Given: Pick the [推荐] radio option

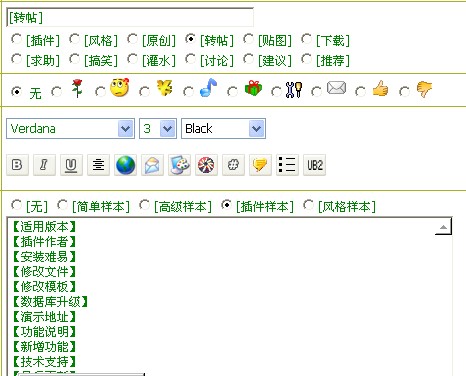Looking at the screenshot, I should pos(306,59).
